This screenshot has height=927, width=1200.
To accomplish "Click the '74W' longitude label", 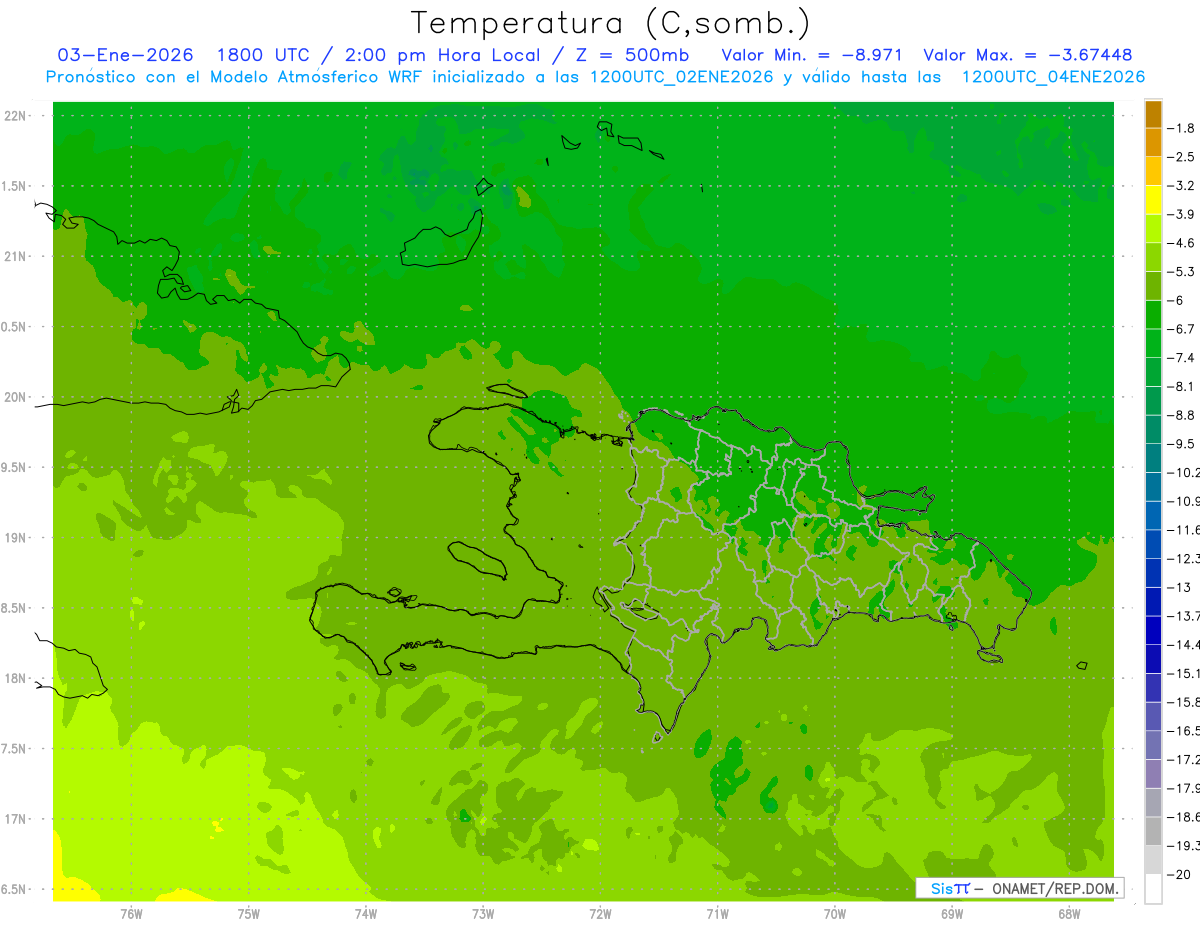I will pyautogui.click(x=366, y=914).
